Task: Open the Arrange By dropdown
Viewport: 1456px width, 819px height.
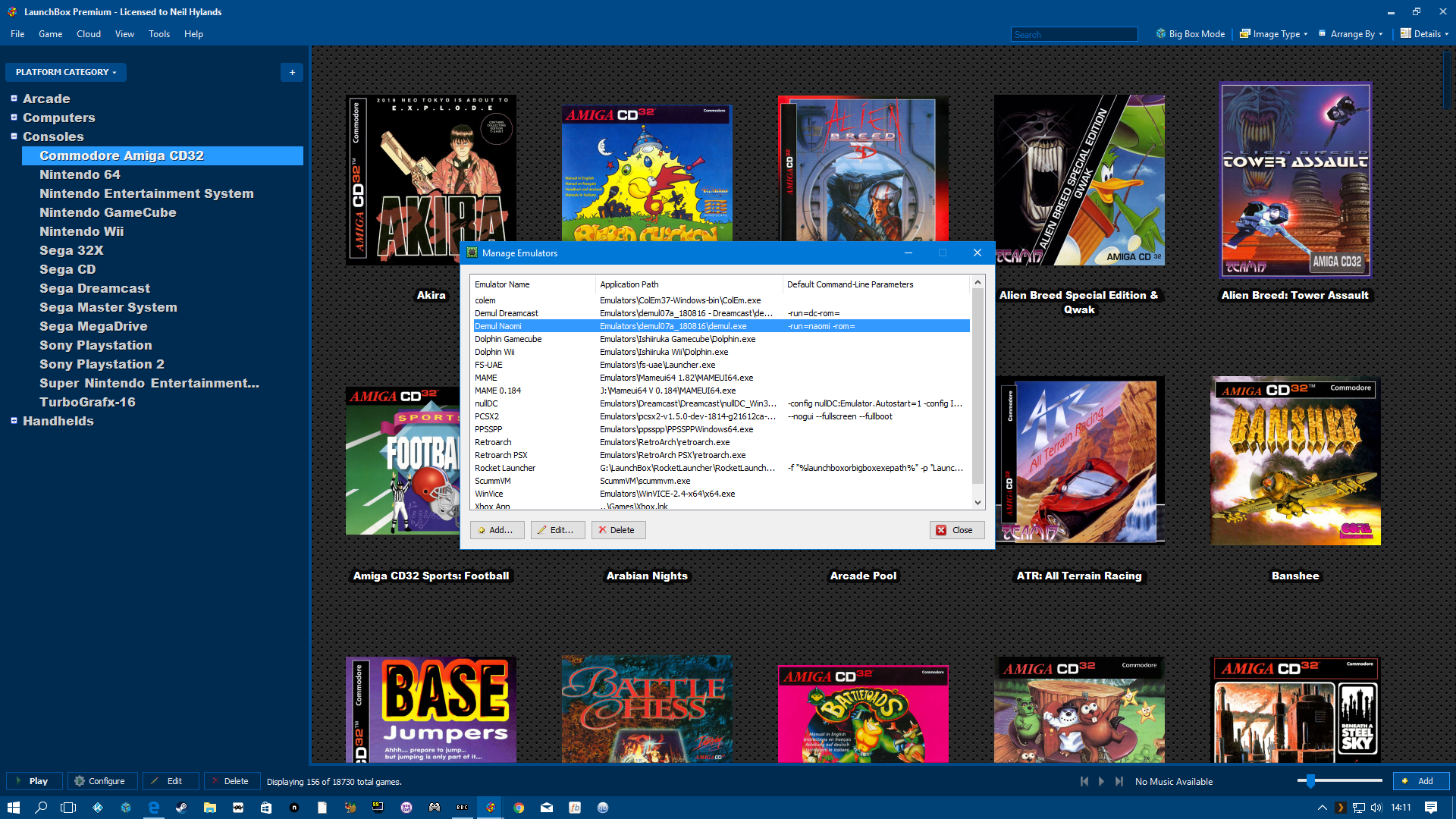Action: coord(1351,34)
